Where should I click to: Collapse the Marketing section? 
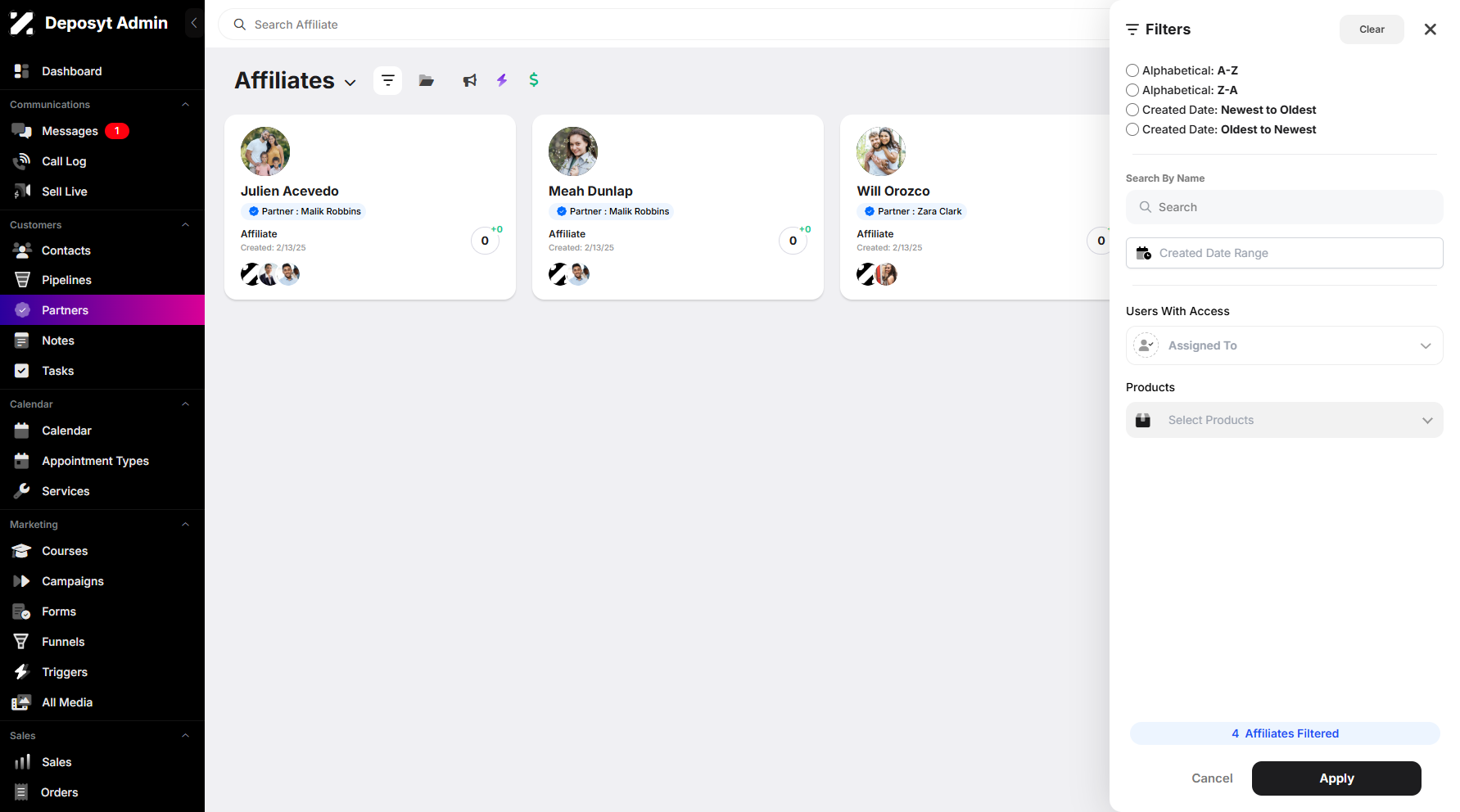coord(185,525)
